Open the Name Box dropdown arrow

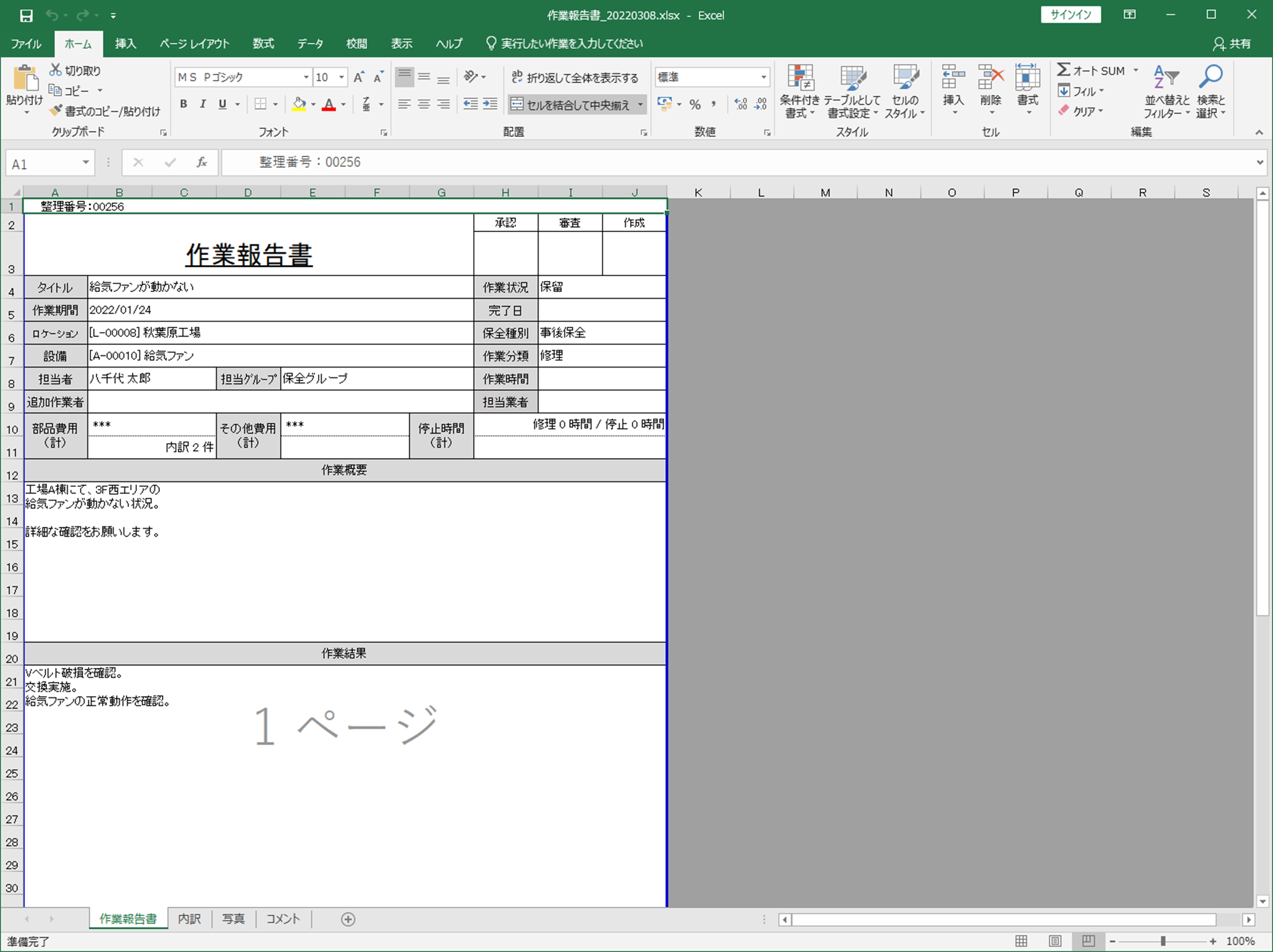pos(85,162)
